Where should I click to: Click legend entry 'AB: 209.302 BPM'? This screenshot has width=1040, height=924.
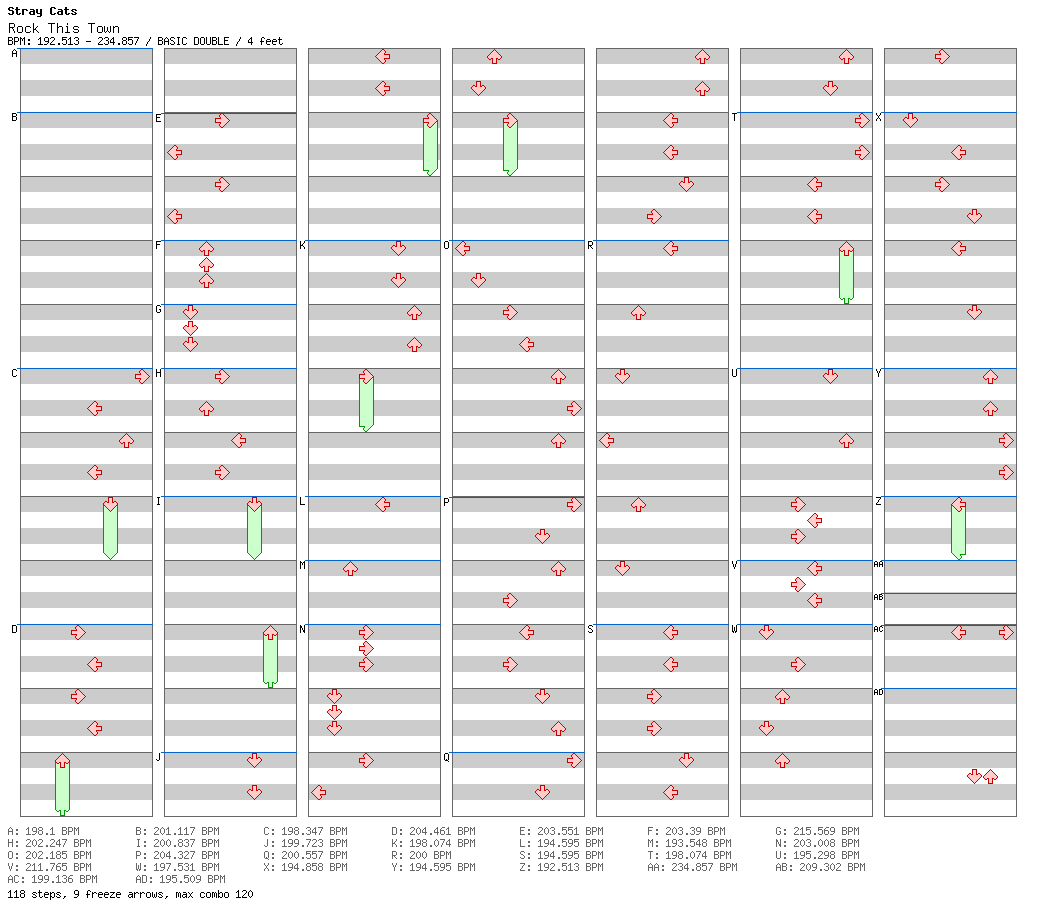(820, 867)
